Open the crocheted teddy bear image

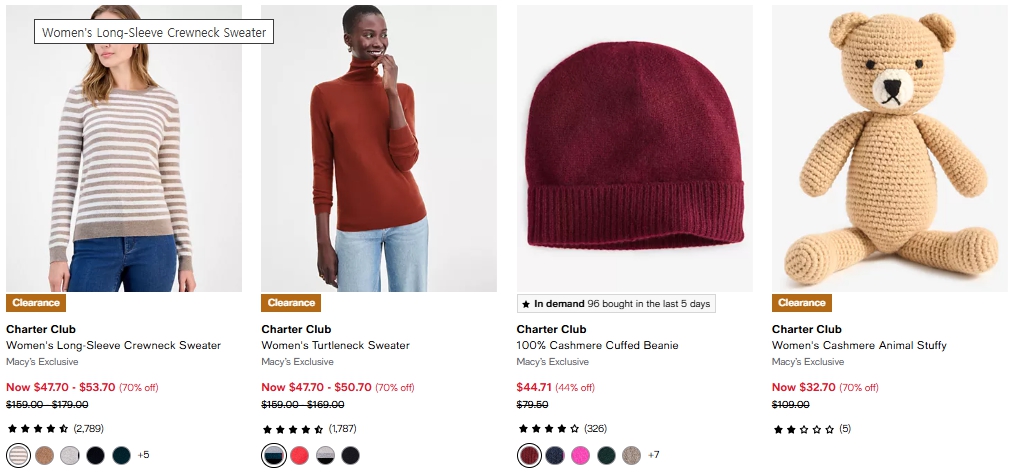[x=889, y=150]
